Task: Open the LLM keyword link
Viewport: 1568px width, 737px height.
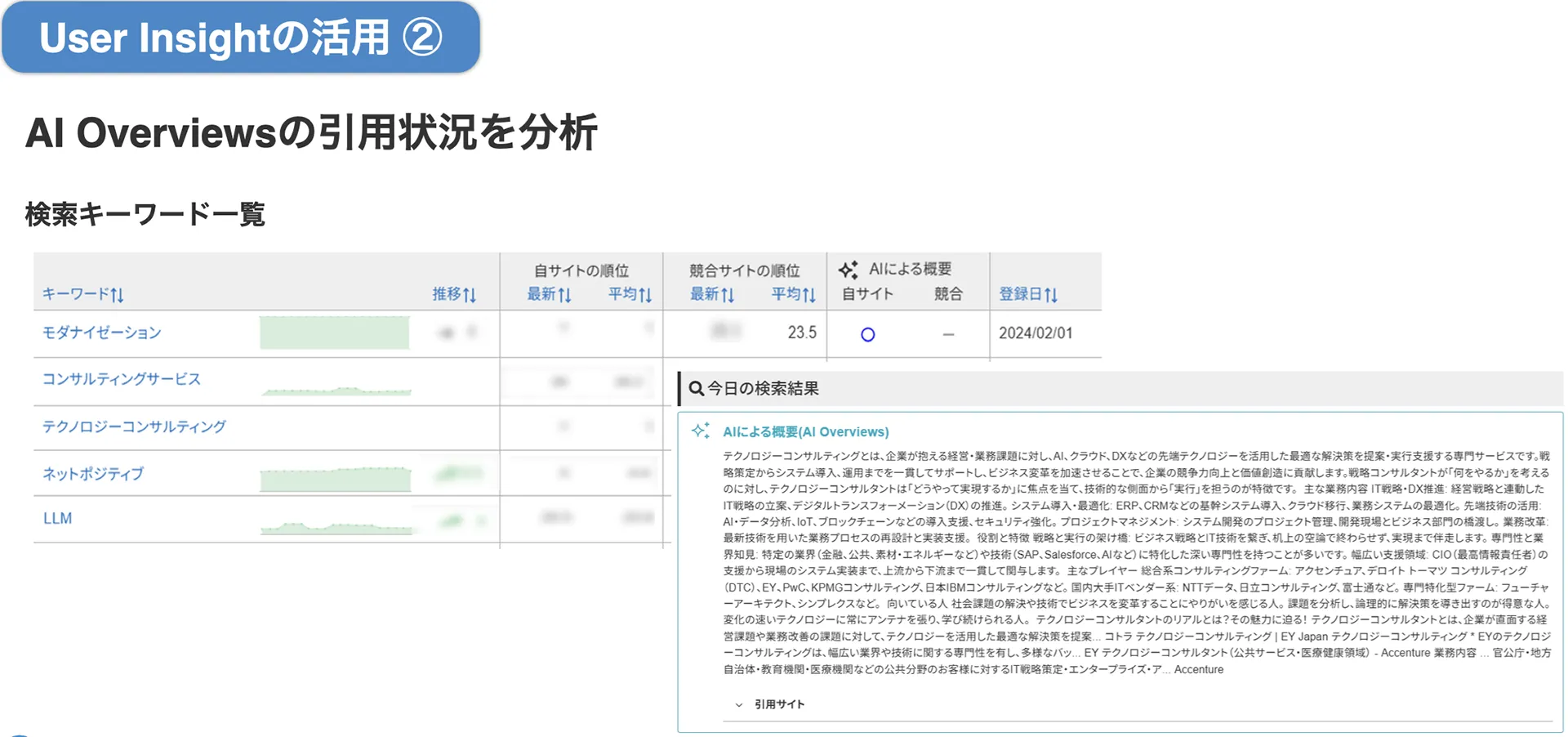Action: pyautogui.click(x=57, y=519)
